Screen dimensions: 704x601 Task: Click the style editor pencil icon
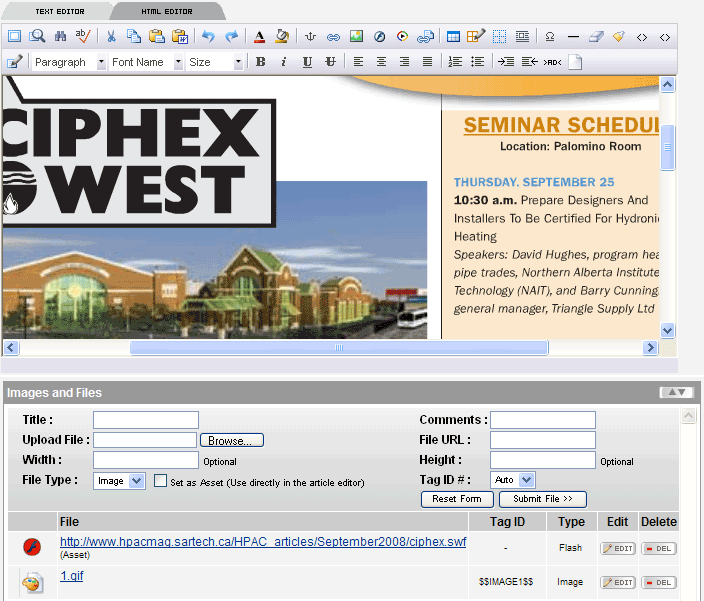pyautogui.click(x=14, y=61)
